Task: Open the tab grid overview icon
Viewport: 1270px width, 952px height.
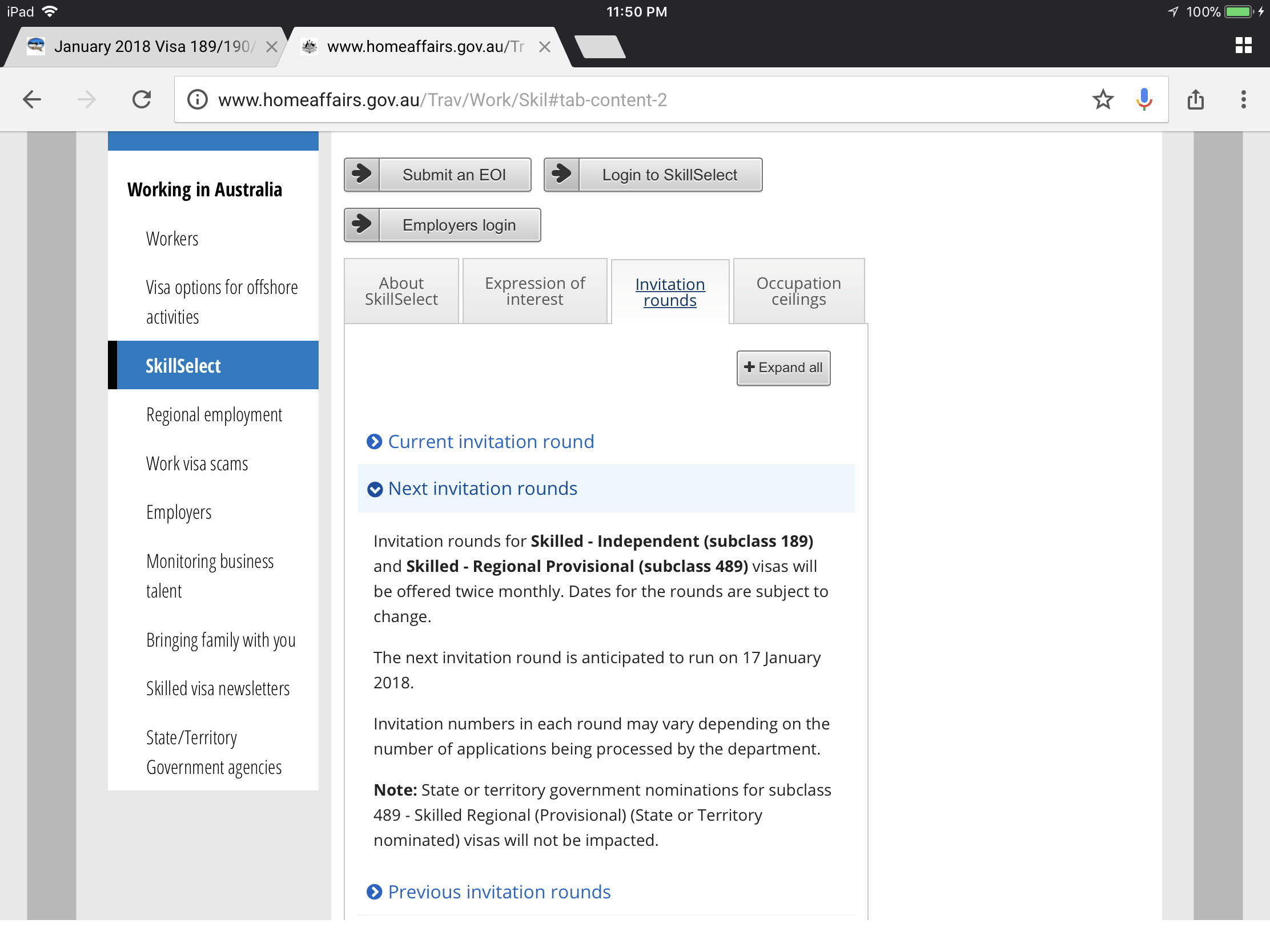Action: pyautogui.click(x=1243, y=46)
